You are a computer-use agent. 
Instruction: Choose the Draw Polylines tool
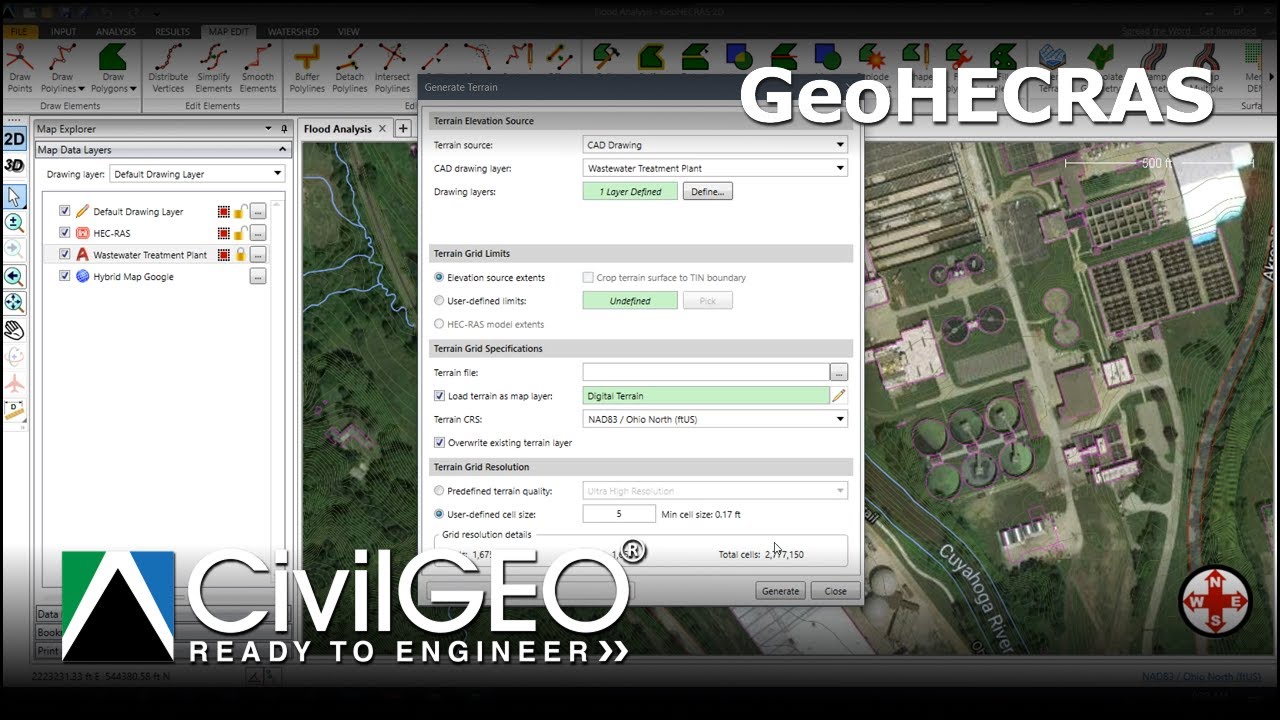(x=62, y=68)
